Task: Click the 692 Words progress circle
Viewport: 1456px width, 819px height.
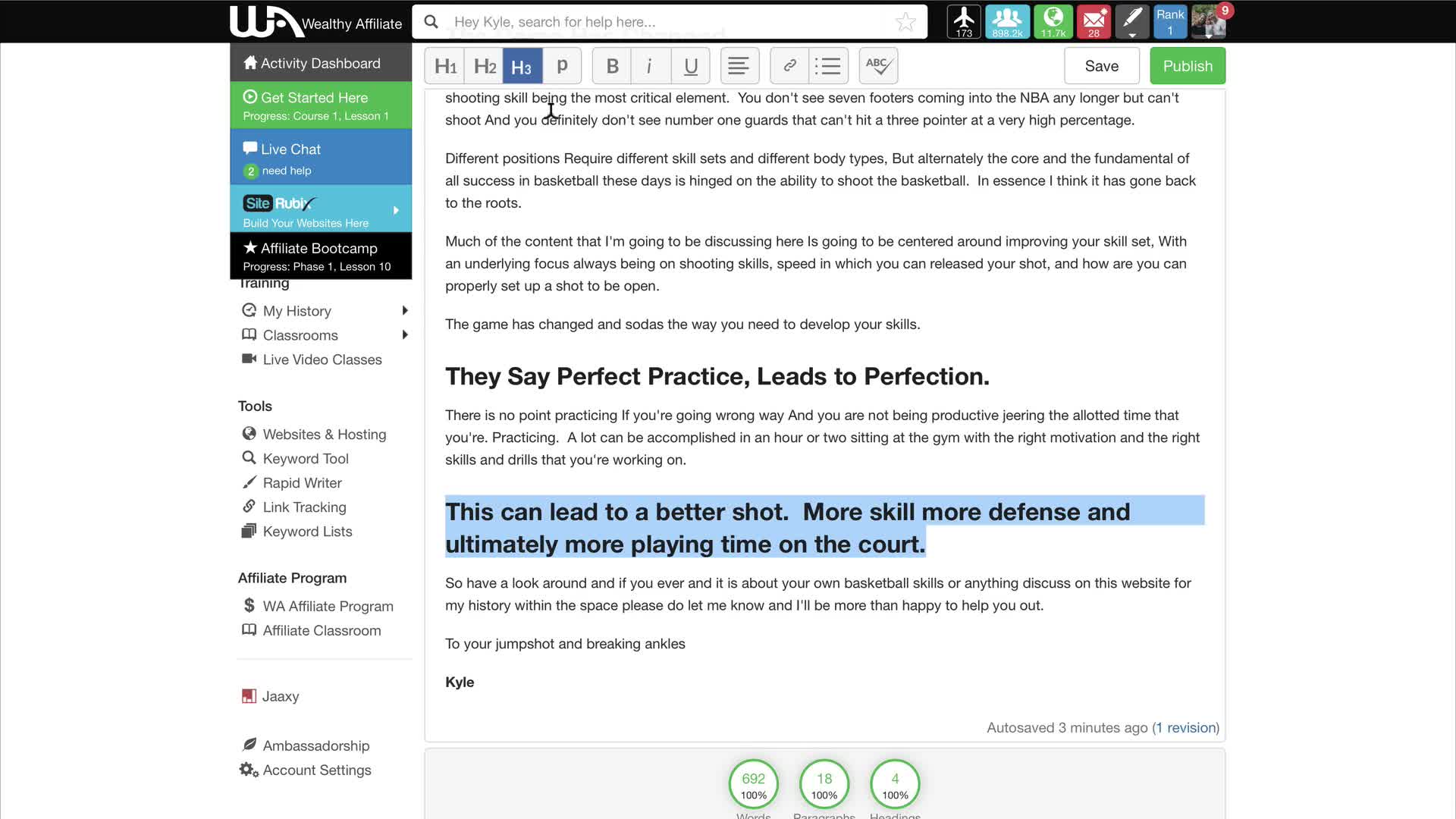Action: click(x=753, y=785)
